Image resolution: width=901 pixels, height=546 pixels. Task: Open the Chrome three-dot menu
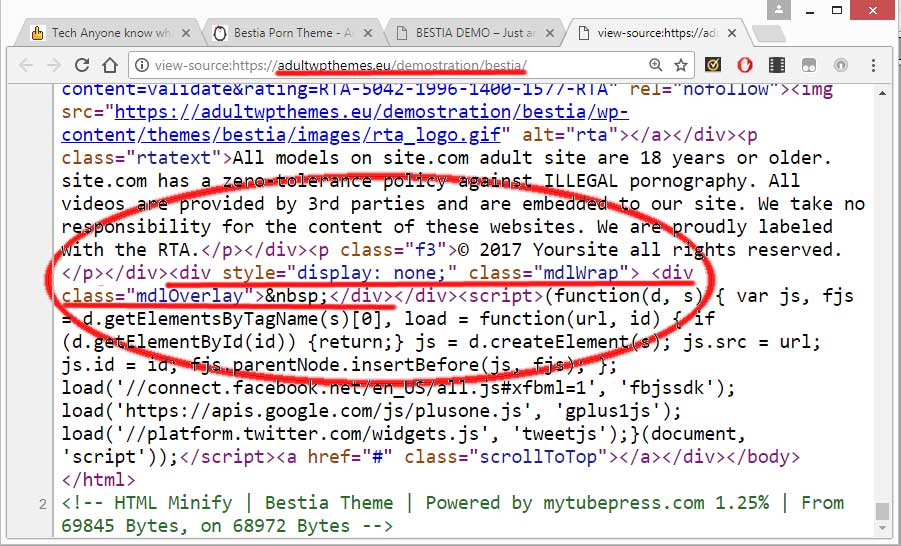873,65
